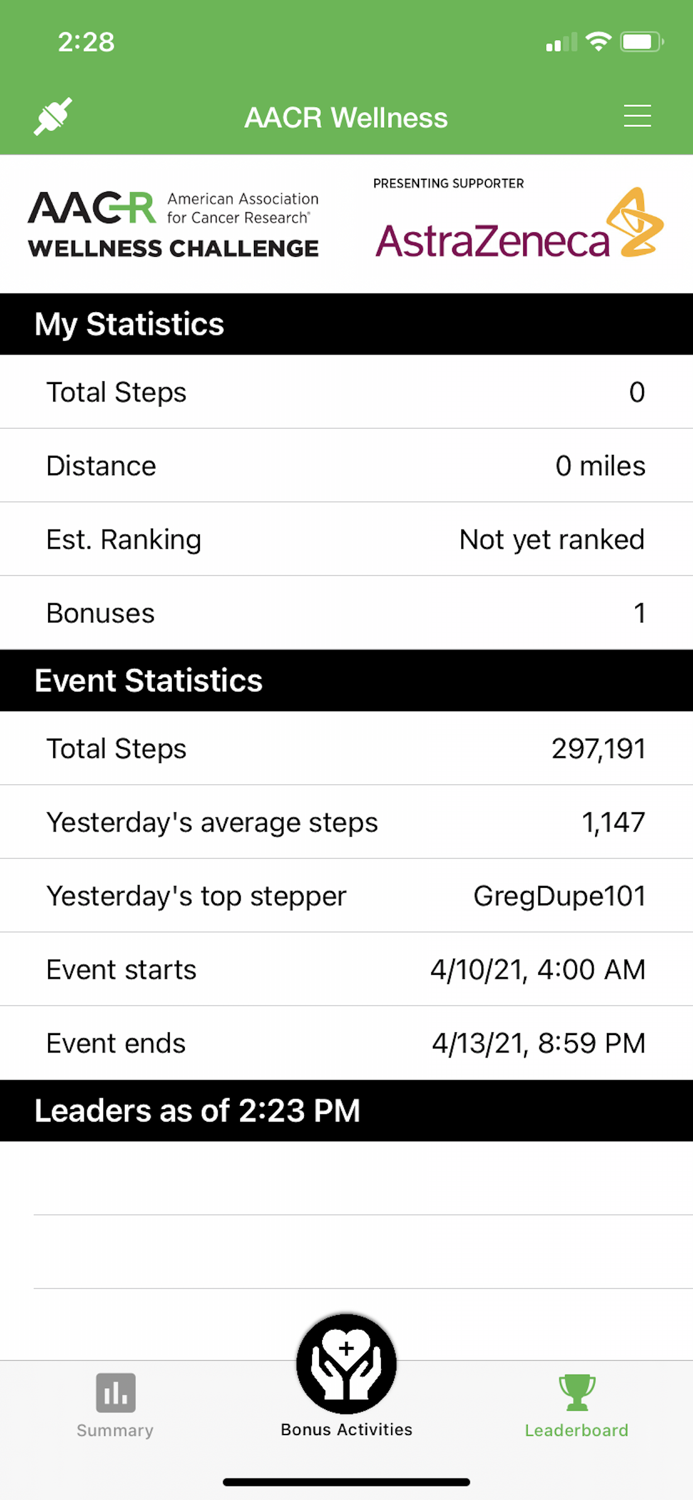The image size is (693, 1500).
Task: Tap the AstraZeneca supporter logo
Action: tap(518, 227)
